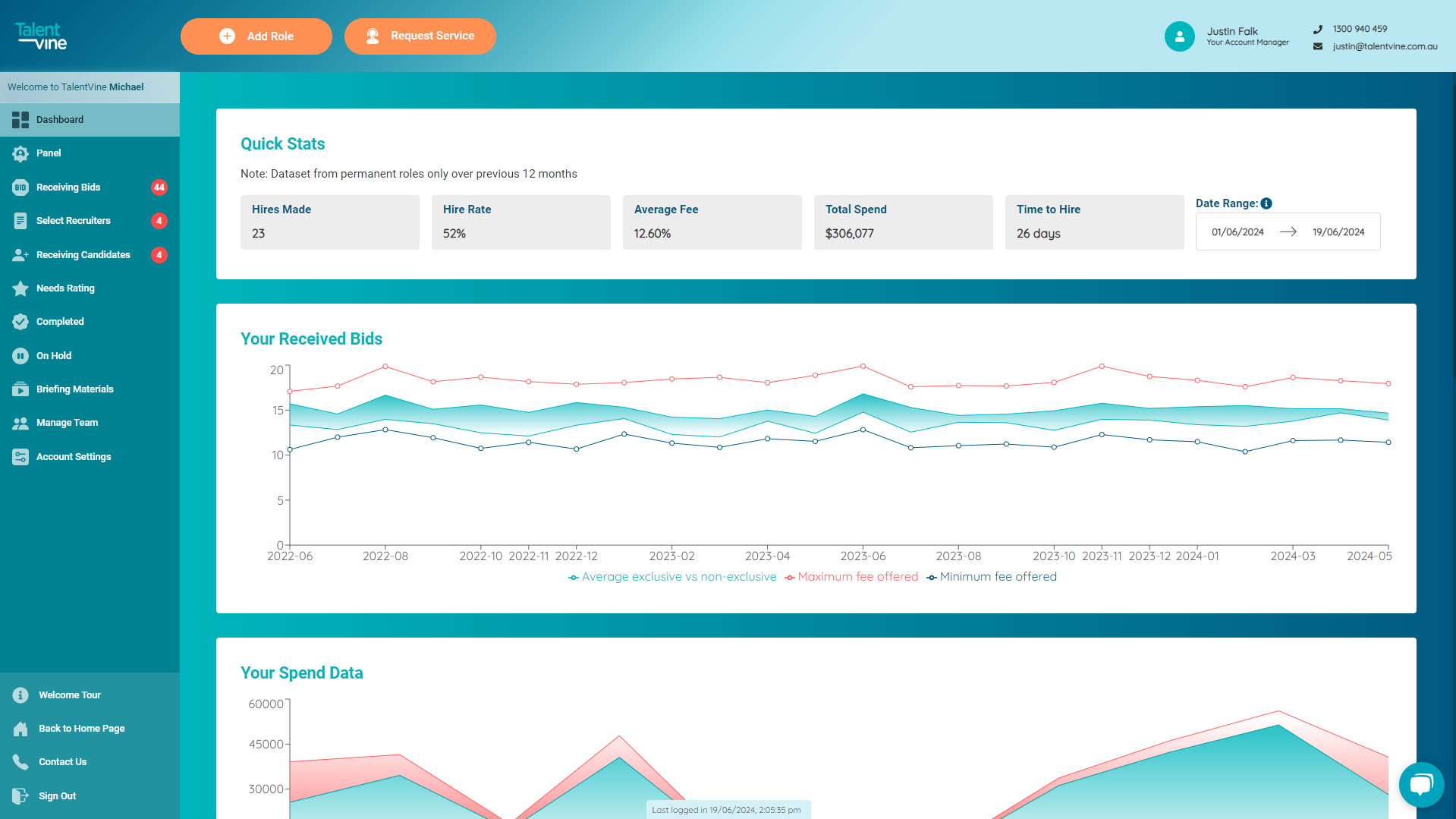Click the red badge showing 44 bids
1456x819 pixels.
point(159,187)
